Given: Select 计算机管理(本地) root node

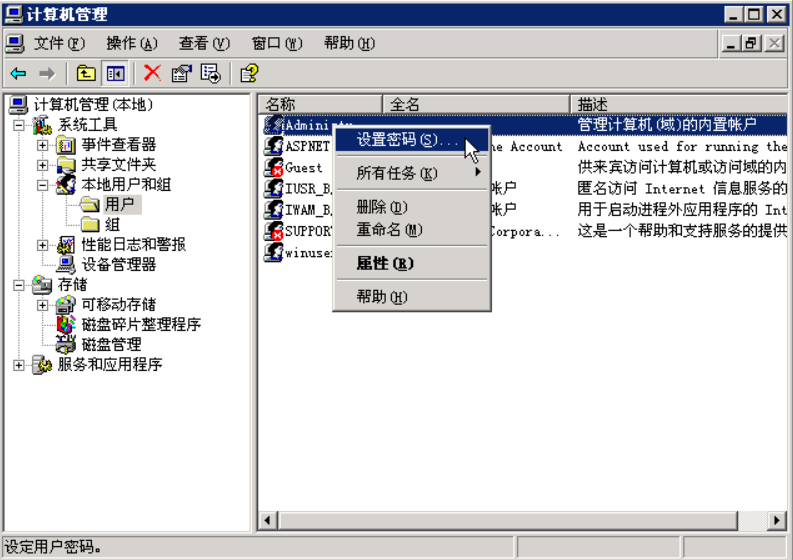Looking at the screenshot, I should point(93,105).
